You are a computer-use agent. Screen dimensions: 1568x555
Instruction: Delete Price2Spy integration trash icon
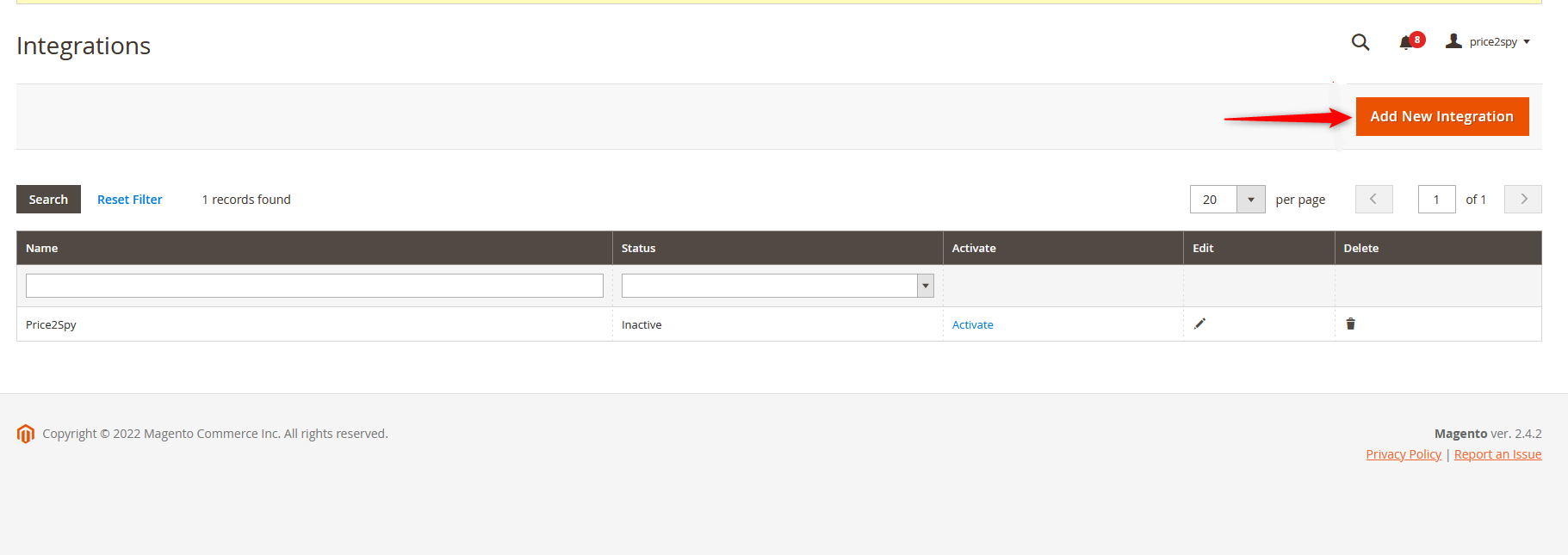(x=1350, y=324)
